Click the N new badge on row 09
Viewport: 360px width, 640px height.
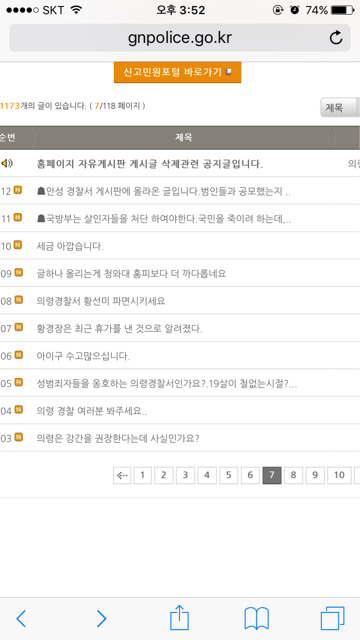pyautogui.click(x=18, y=272)
